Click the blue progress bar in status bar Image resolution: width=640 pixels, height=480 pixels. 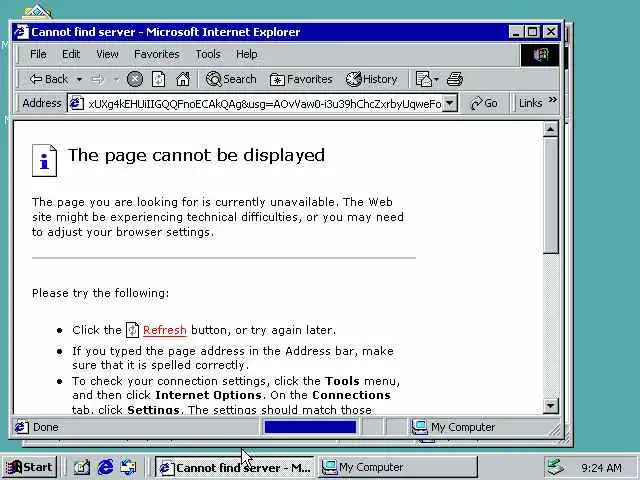pos(310,427)
